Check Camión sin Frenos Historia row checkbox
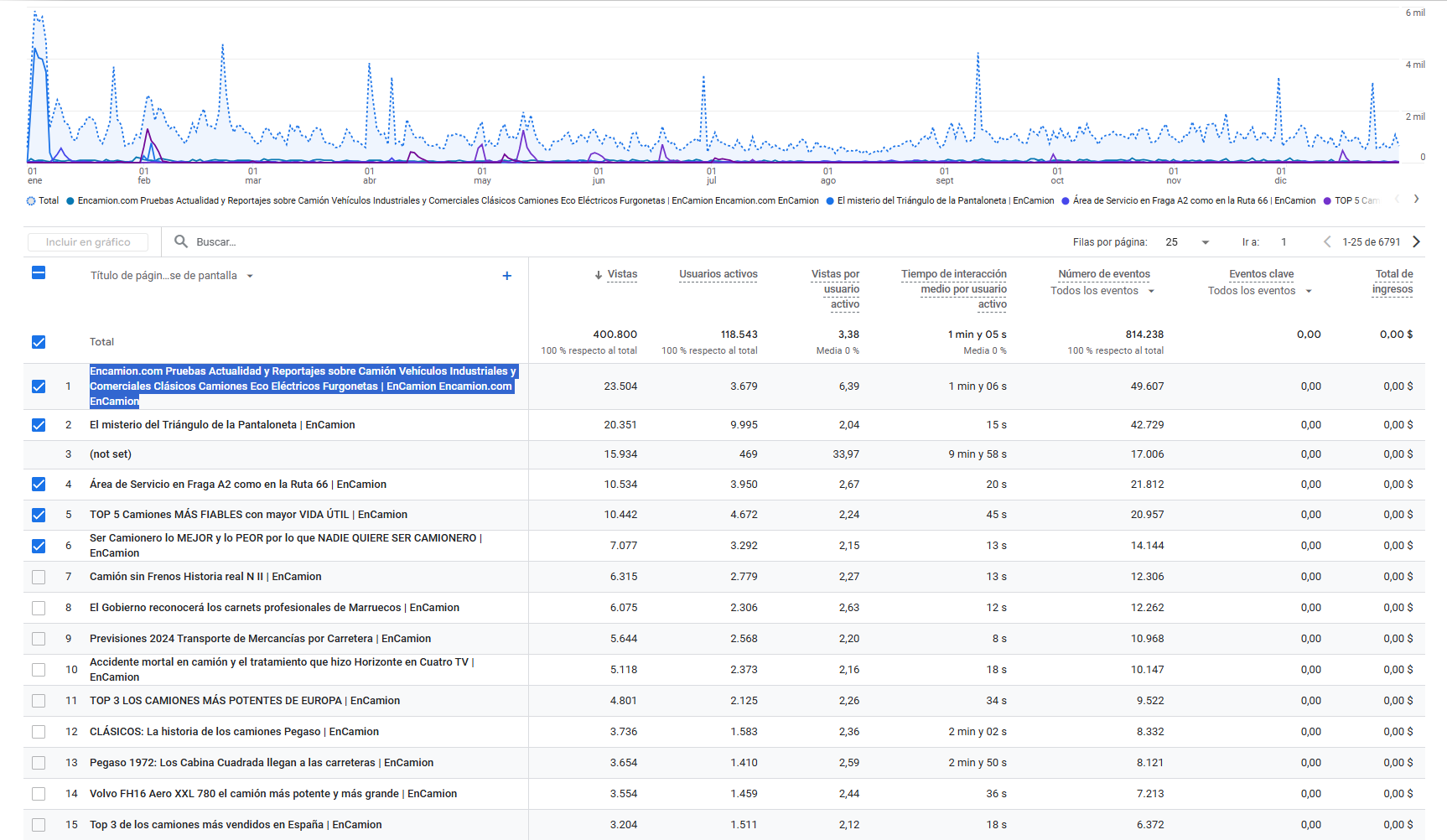 (x=39, y=577)
